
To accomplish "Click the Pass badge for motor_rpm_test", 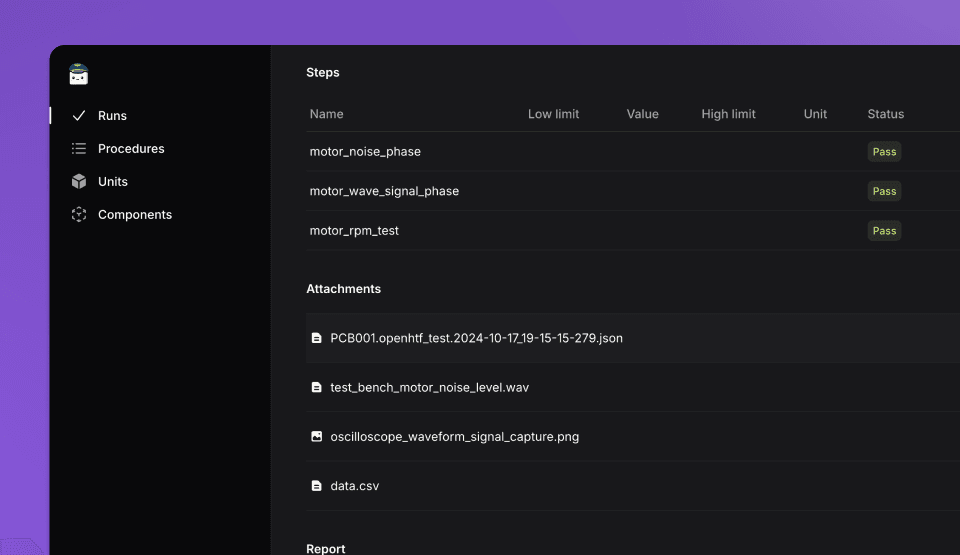I will (x=884, y=230).
